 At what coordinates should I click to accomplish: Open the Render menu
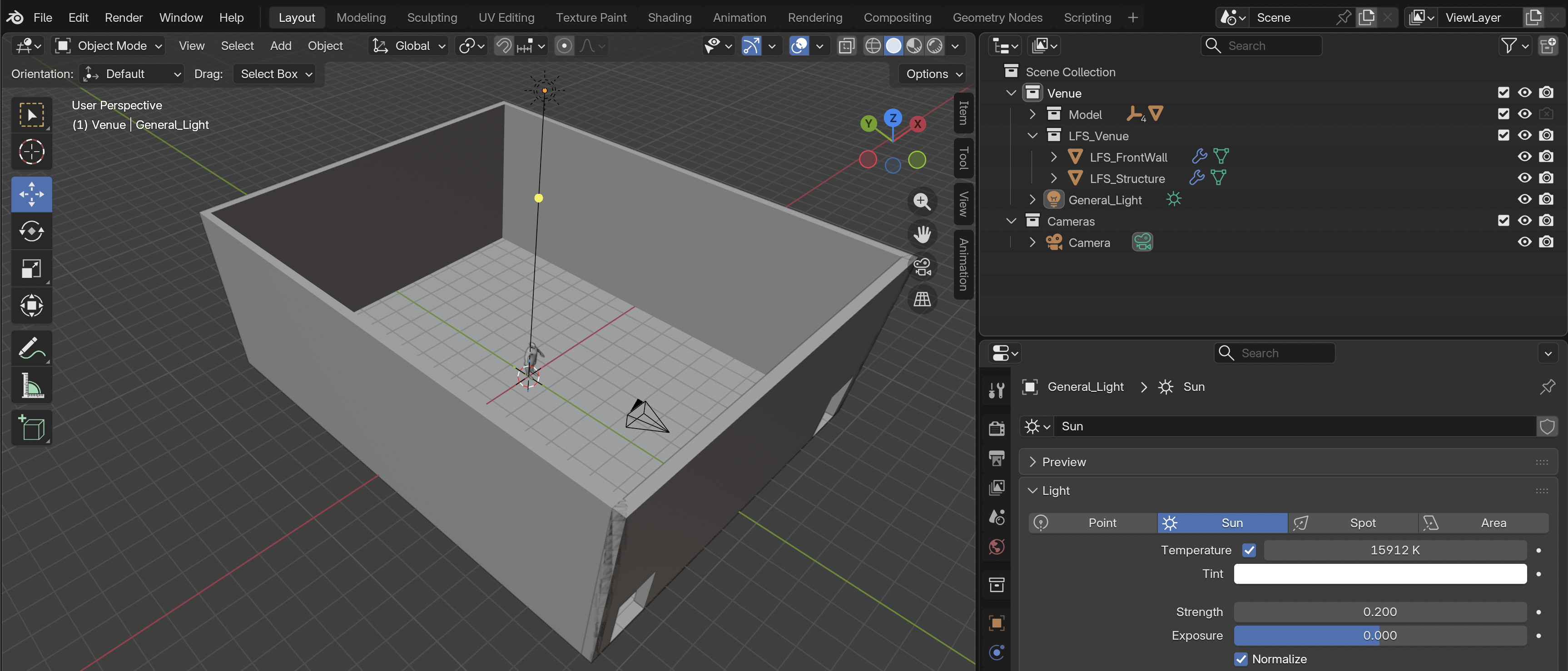(x=123, y=18)
